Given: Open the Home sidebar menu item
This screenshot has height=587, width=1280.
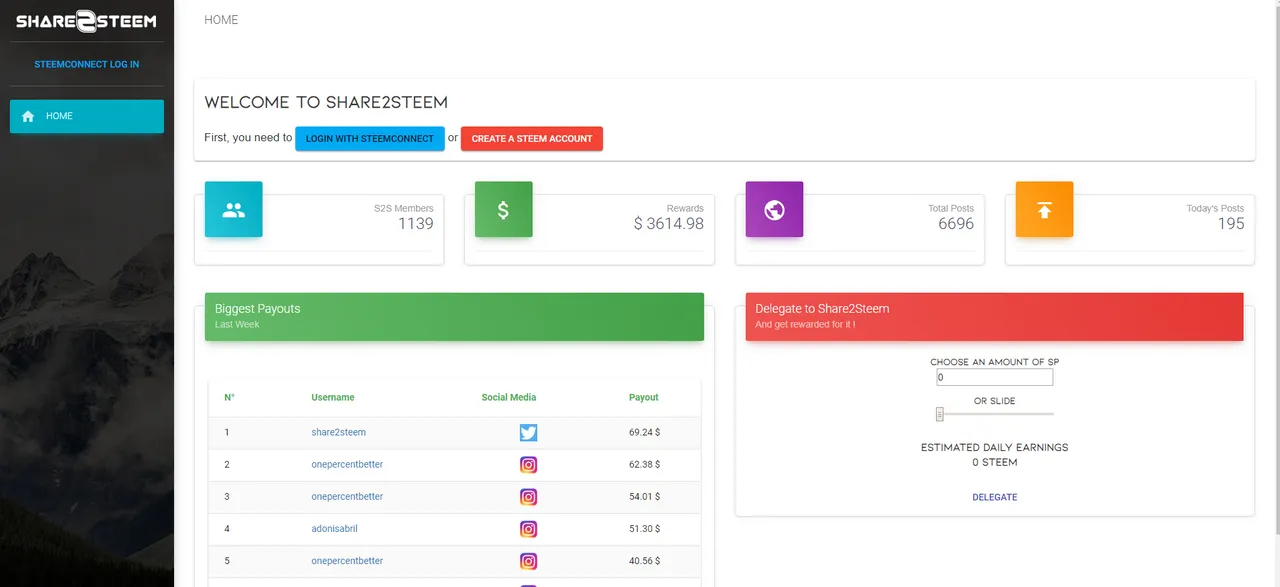Looking at the screenshot, I should 87,116.
